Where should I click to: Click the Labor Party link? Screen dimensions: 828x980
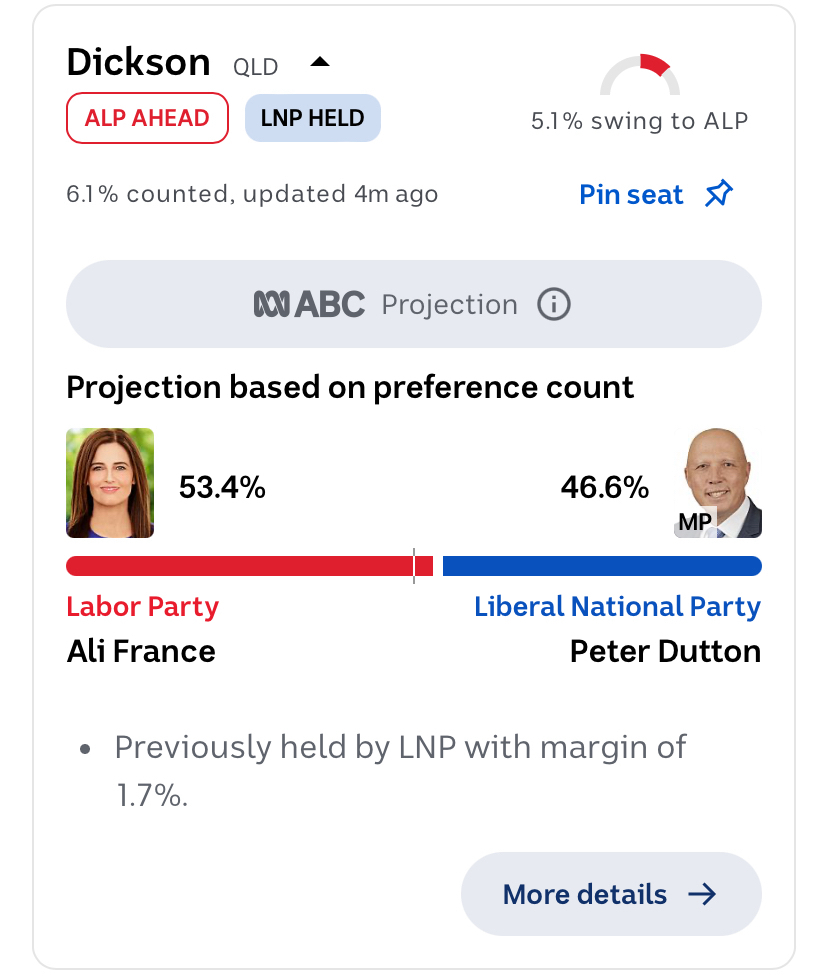[x=142, y=606]
